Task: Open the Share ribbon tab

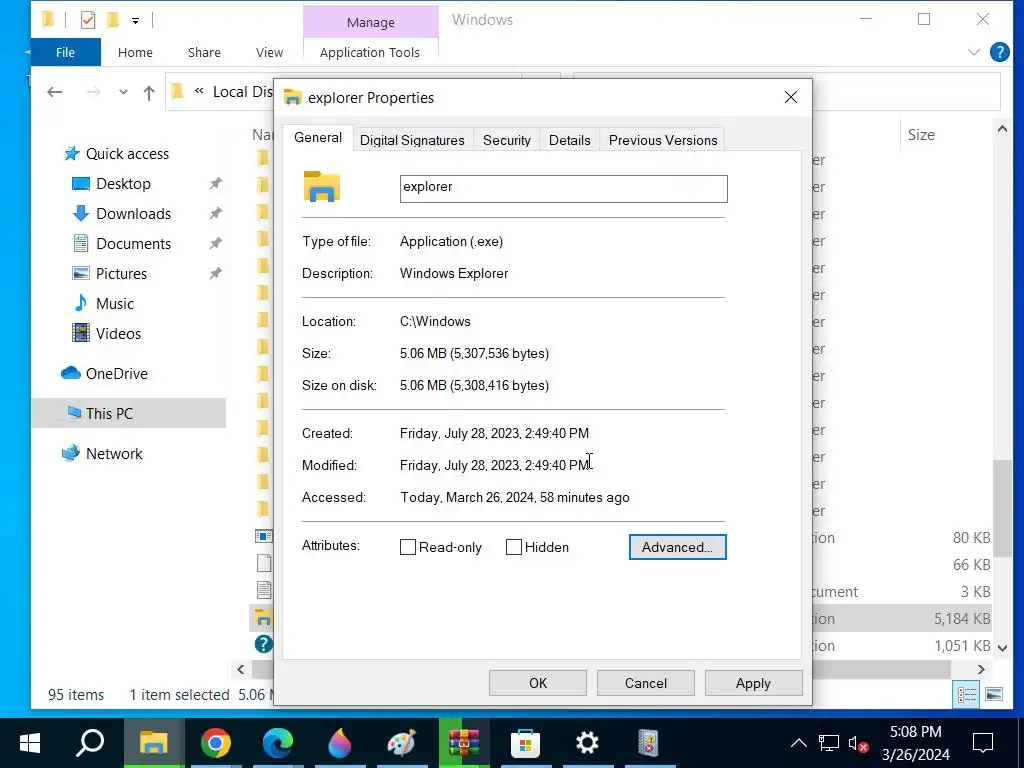Action: [204, 52]
